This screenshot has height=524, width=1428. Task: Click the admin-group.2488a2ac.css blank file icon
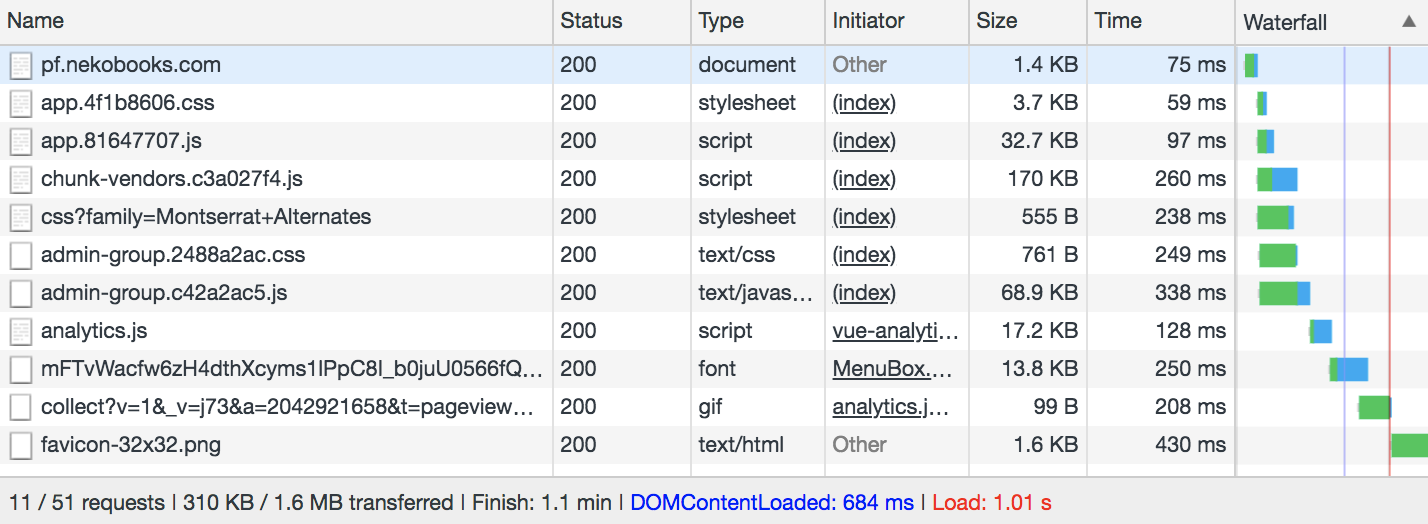pyautogui.click(x=21, y=256)
